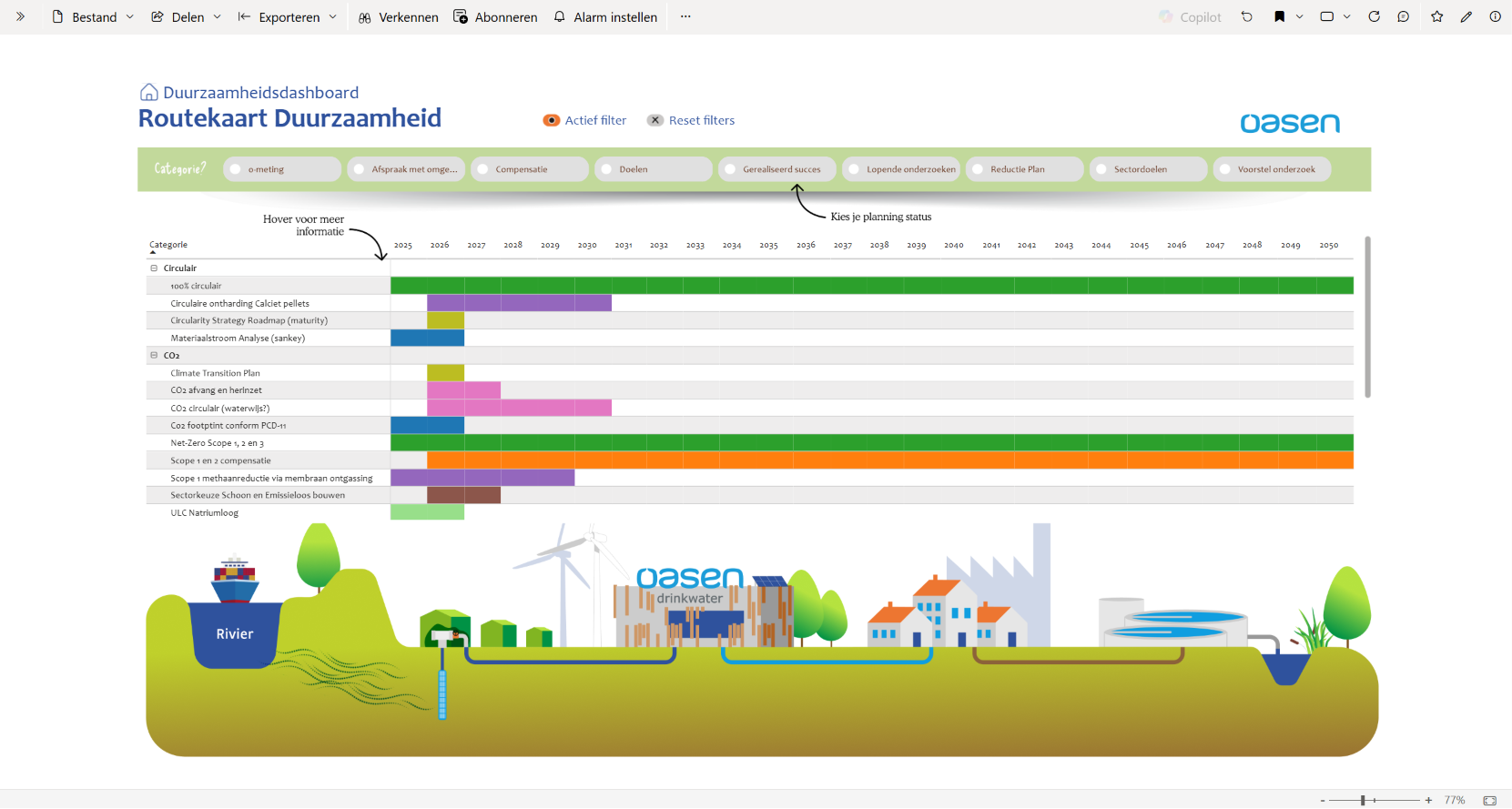1512x809 pixels.
Task: Open the view options dropdown arrow
Action: coord(1347,16)
